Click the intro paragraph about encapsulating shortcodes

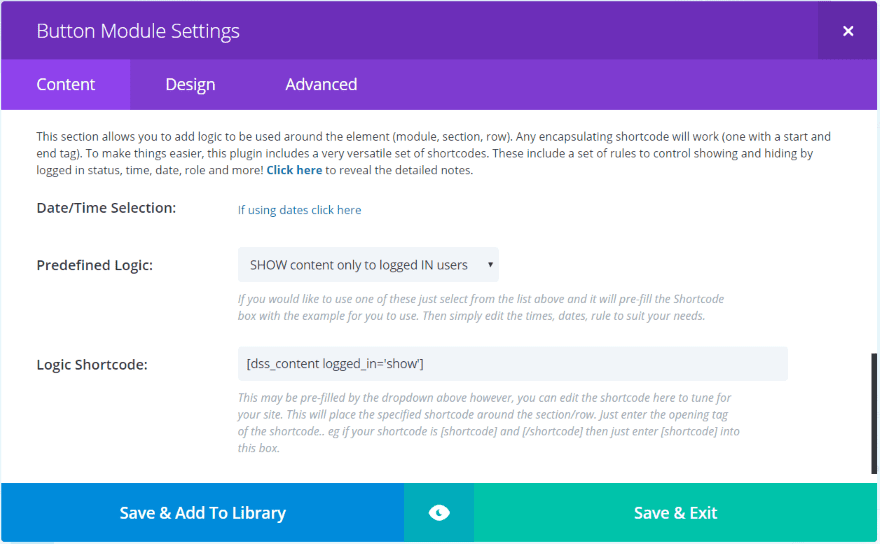(x=433, y=153)
